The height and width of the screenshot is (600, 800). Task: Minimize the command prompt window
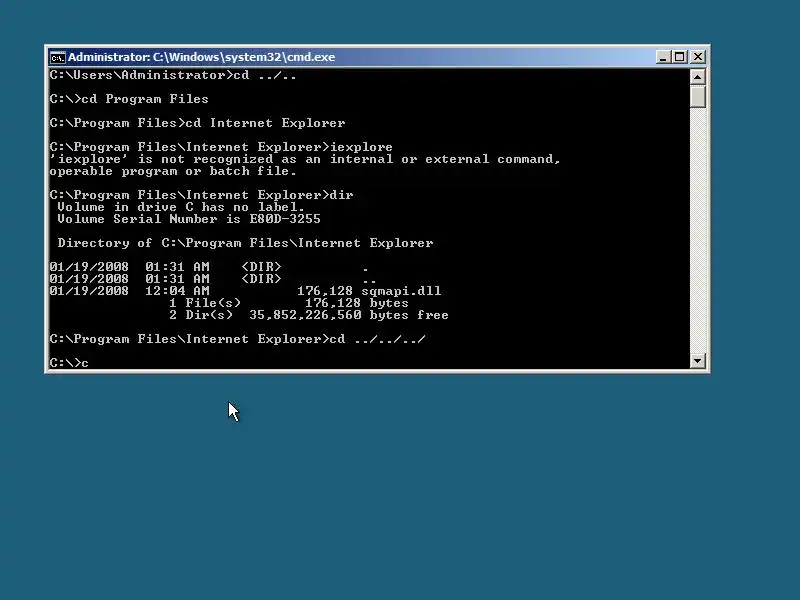tap(662, 57)
